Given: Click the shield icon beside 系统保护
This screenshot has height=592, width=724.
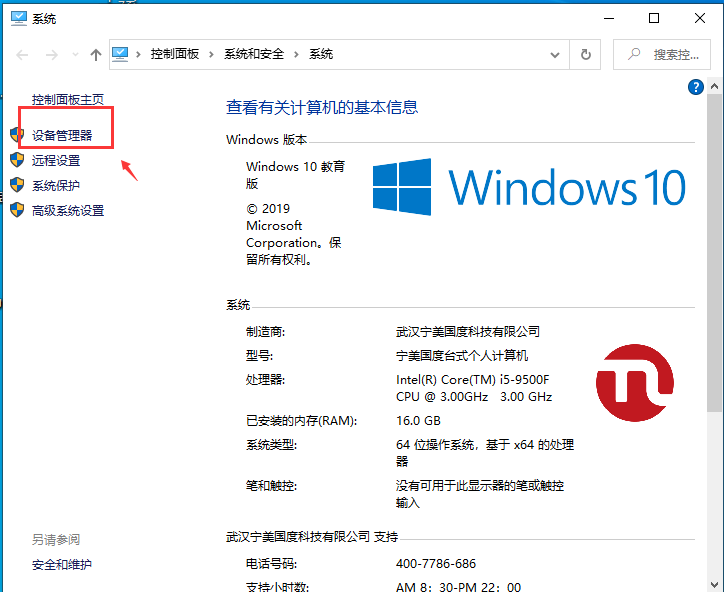Looking at the screenshot, I should [x=17, y=185].
